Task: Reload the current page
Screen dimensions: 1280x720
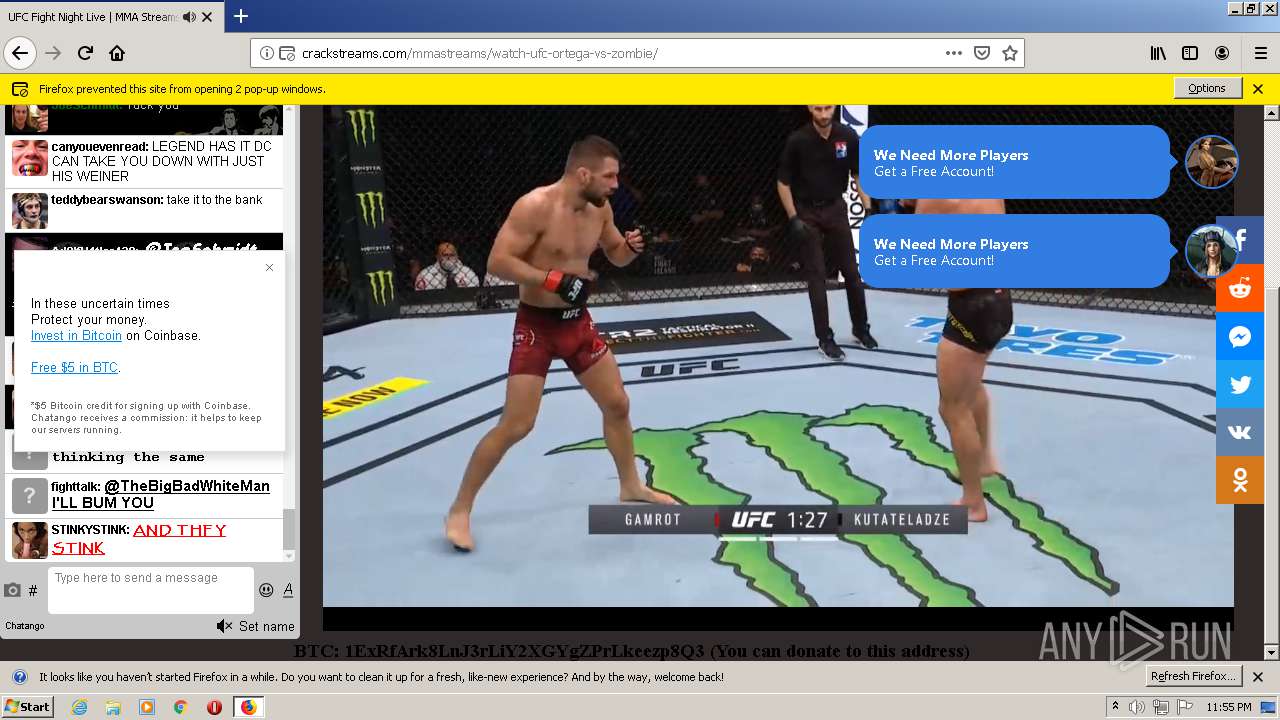Action: [85, 53]
